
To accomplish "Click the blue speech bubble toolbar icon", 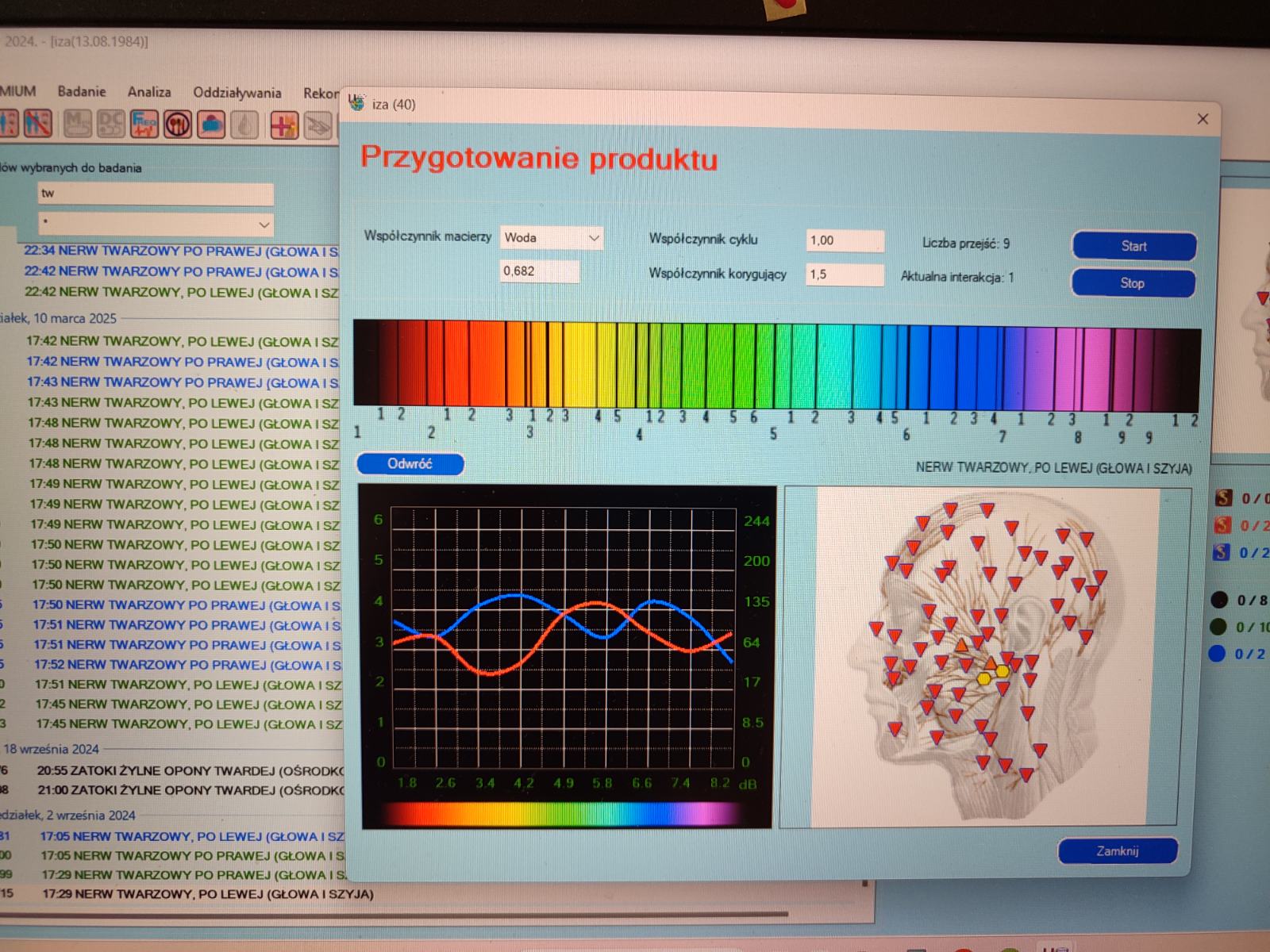I will point(211,125).
